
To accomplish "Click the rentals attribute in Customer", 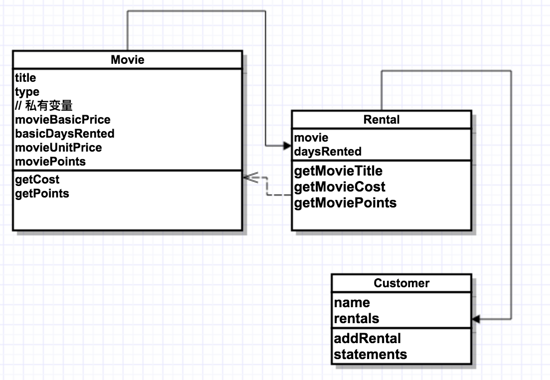I will pyautogui.click(x=356, y=319).
